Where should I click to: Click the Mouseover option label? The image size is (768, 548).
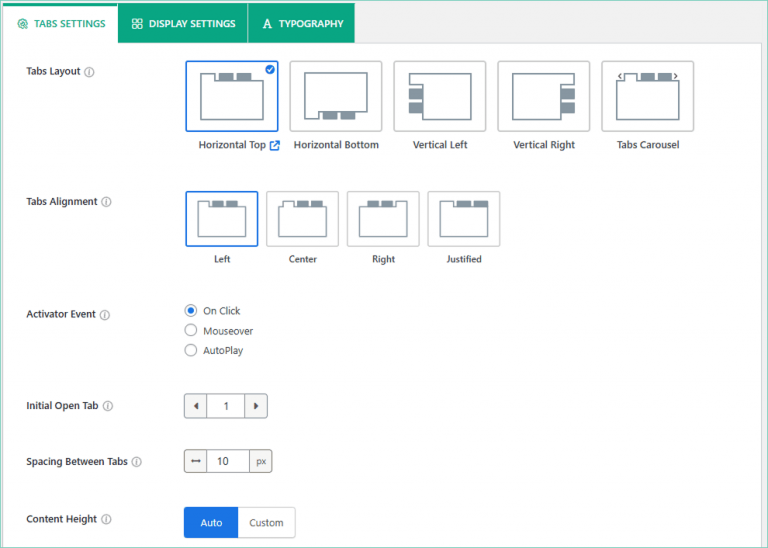coord(228,331)
